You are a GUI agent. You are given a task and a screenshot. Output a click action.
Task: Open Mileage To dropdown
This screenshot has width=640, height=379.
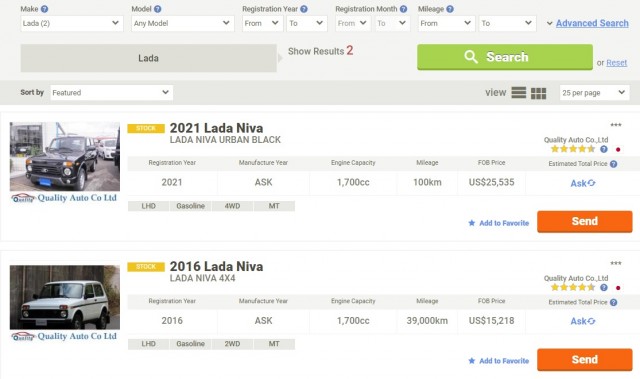click(x=507, y=23)
